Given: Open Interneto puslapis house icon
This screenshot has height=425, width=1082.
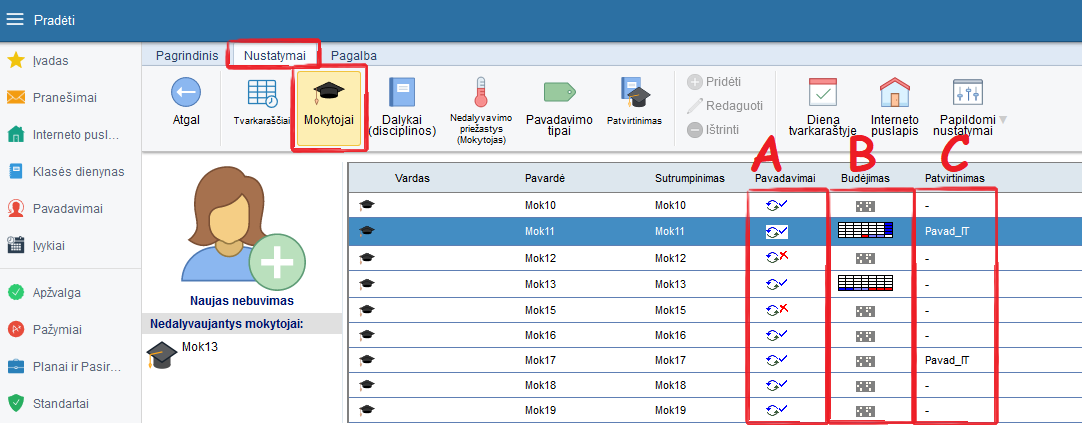Looking at the screenshot, I should (894, 93).
